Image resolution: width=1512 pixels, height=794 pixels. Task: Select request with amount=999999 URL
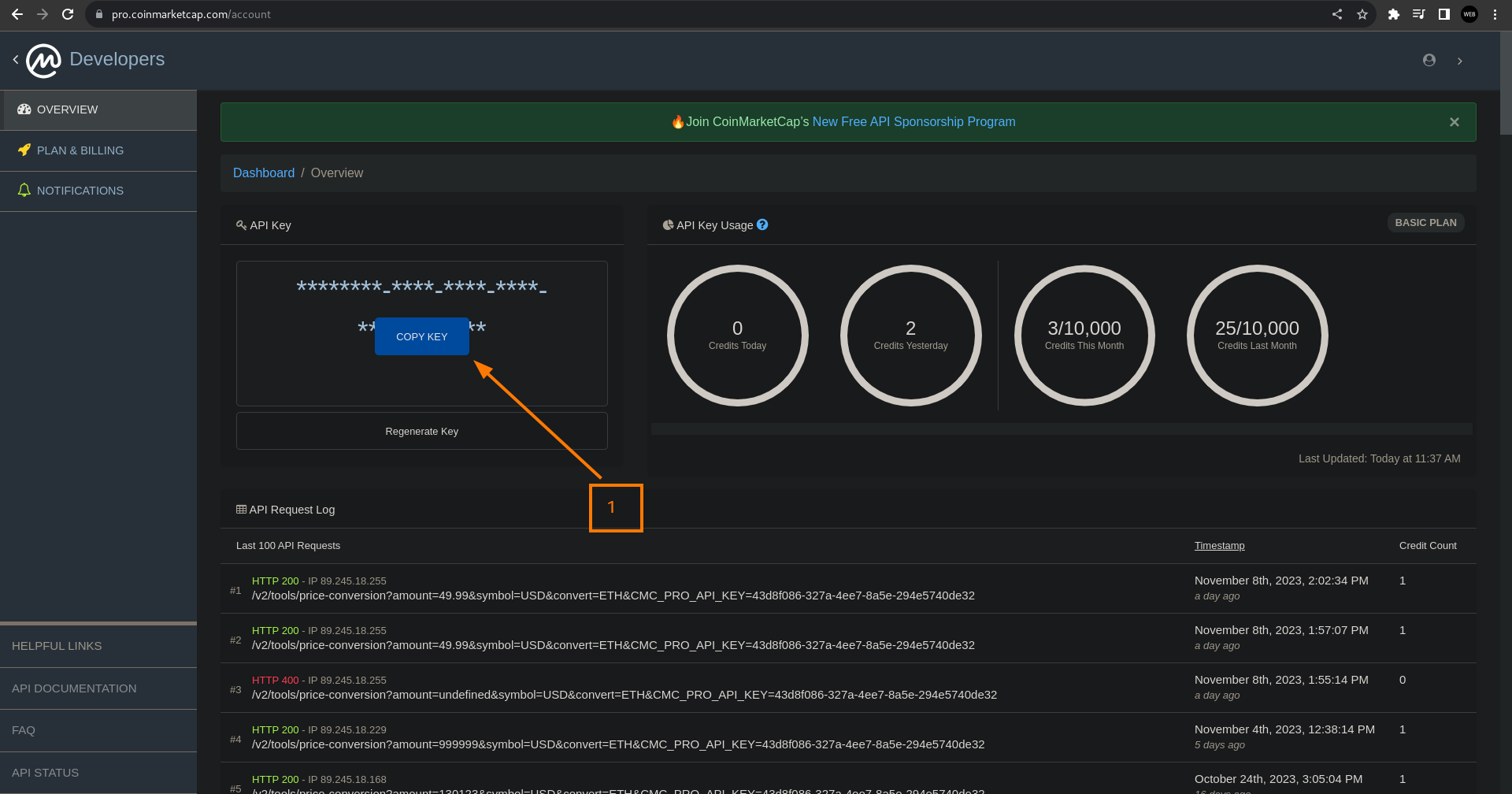618,744
